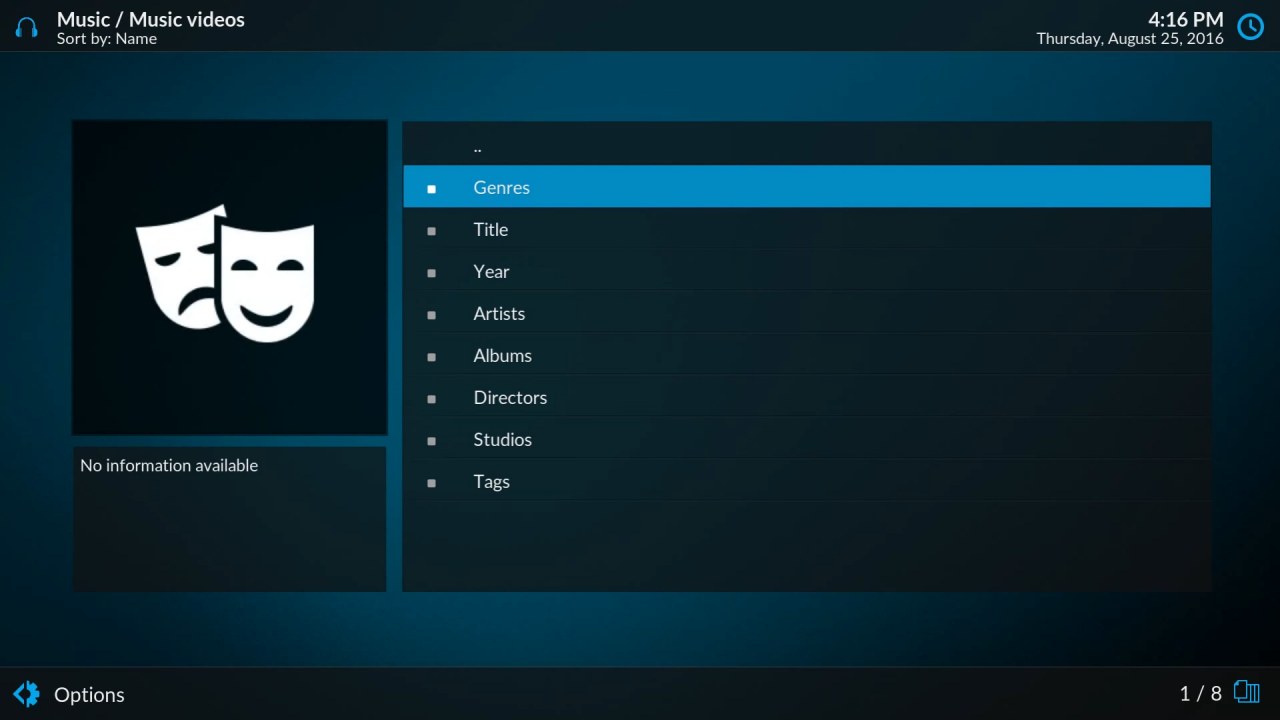Click the bullet icon next to Tags
The image size is (1280, 720).
(431, 482)
